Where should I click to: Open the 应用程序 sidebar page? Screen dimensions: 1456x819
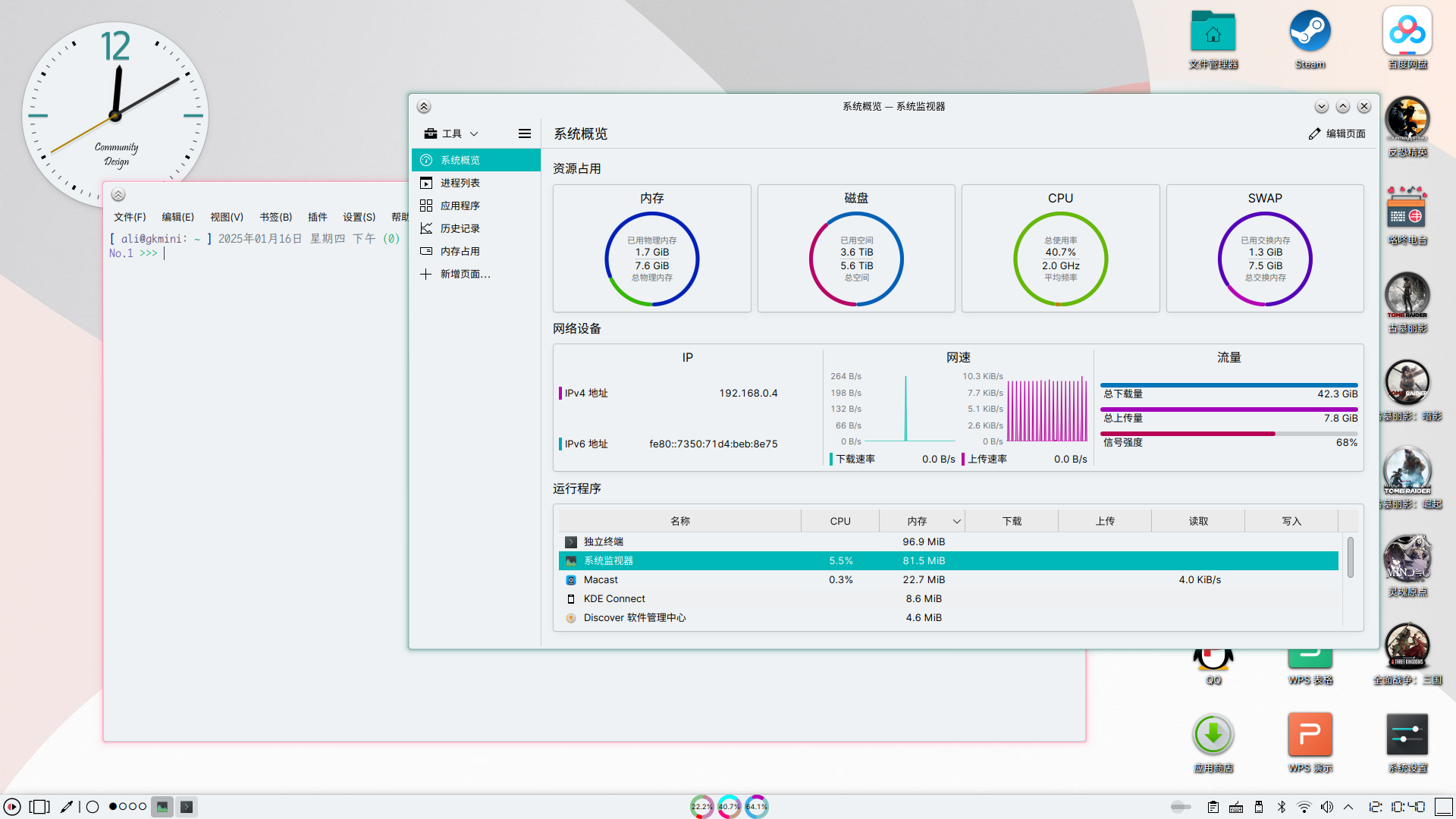coord(475,206)
